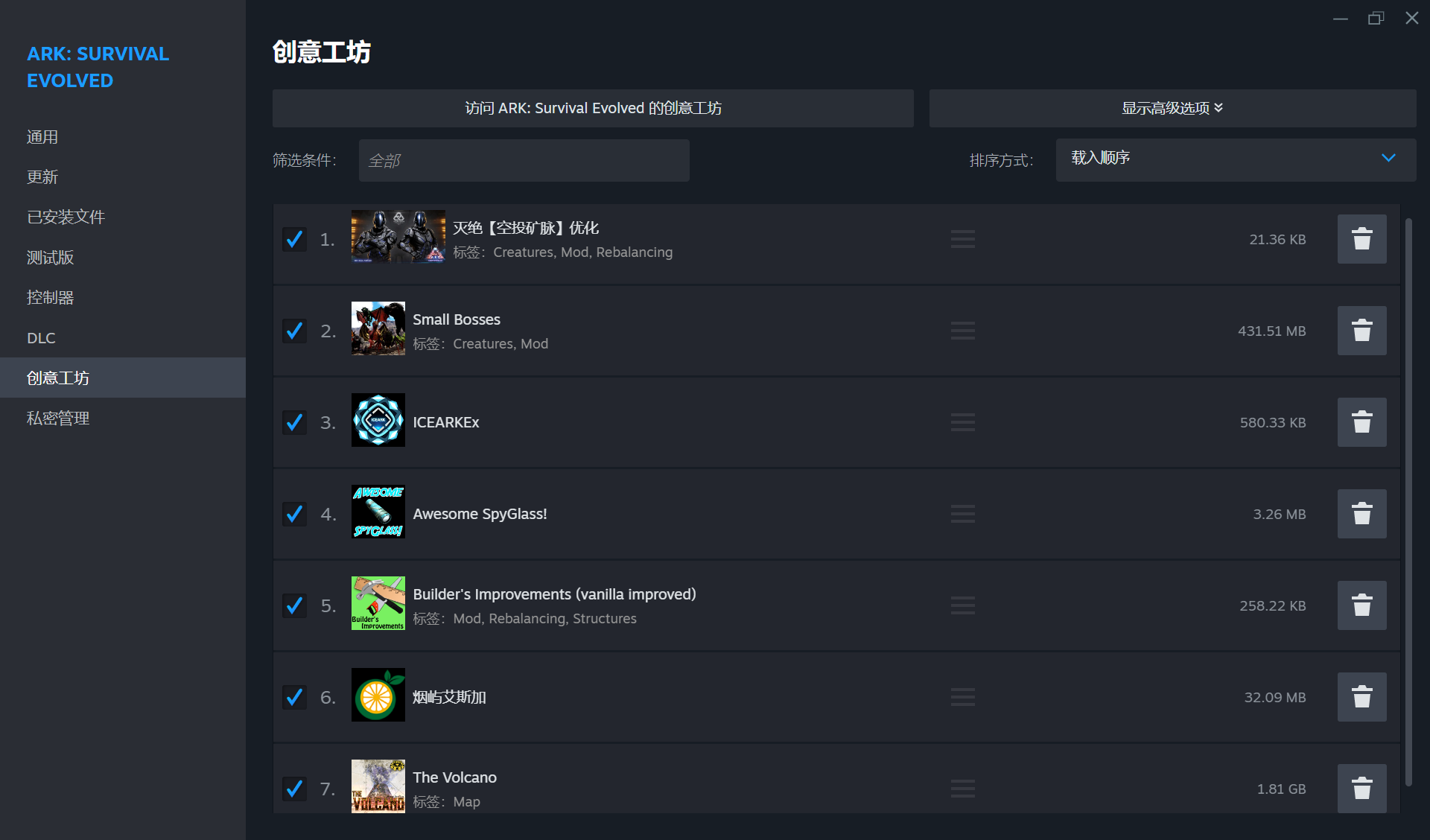Image resolution: width=1430 pixels, height=840 pixels.
Task: Disable The Volcano map checkbox
Action: (x=295, y=789)
